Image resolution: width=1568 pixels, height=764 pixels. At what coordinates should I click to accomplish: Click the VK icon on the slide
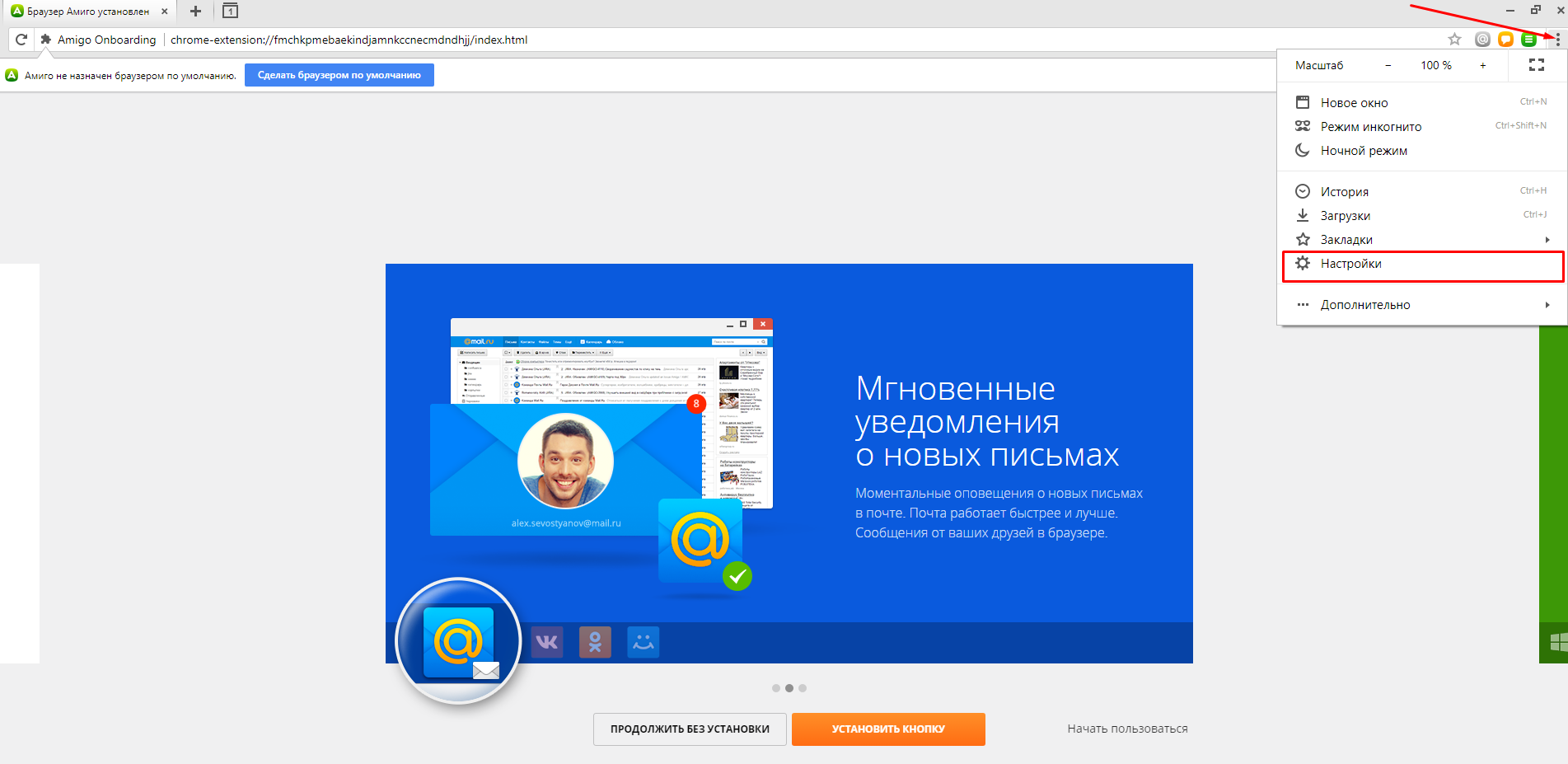[x=547, y=642]
